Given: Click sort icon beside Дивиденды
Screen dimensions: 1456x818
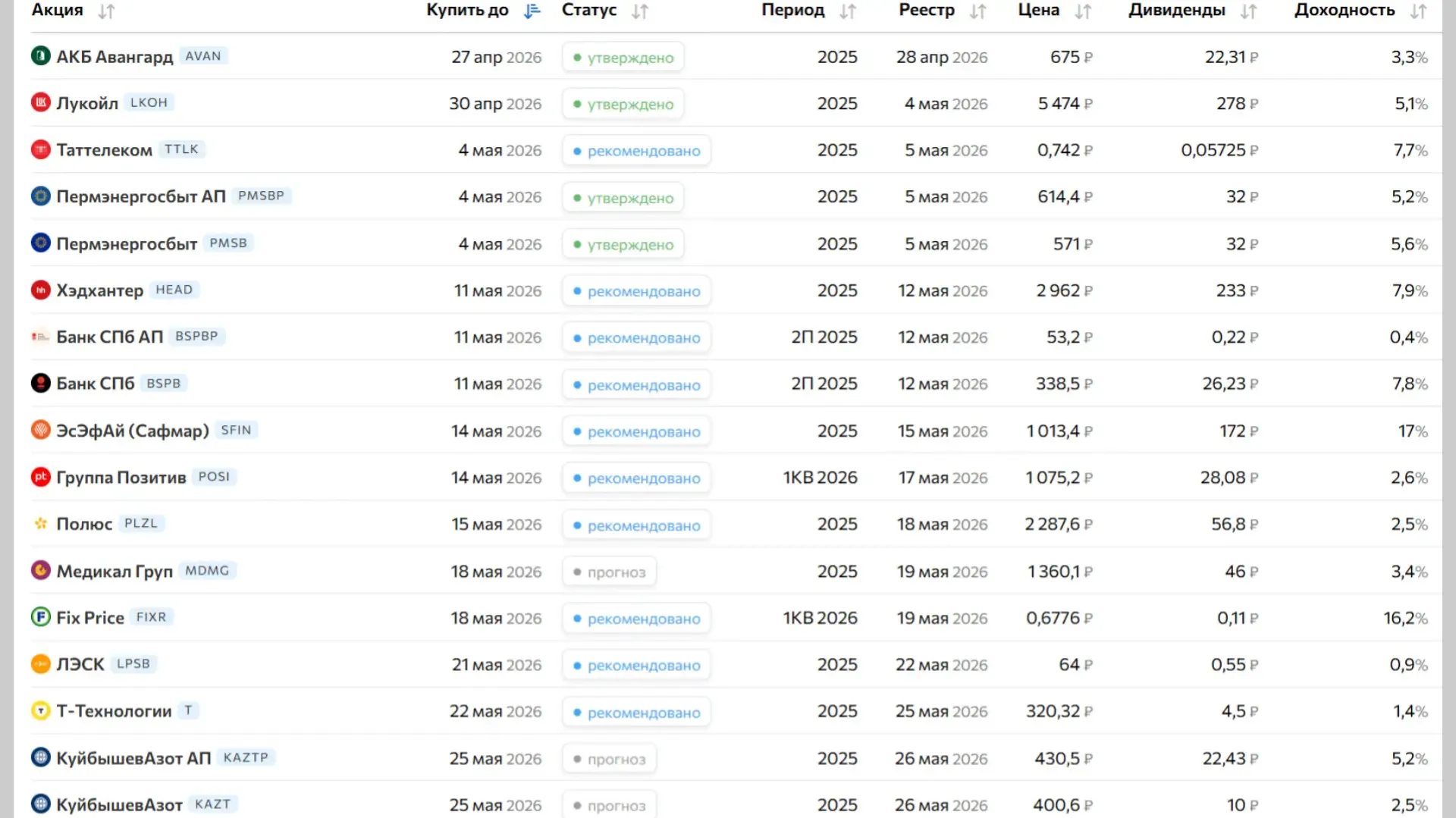Looking at the screenshot, I should (1248, 11).
